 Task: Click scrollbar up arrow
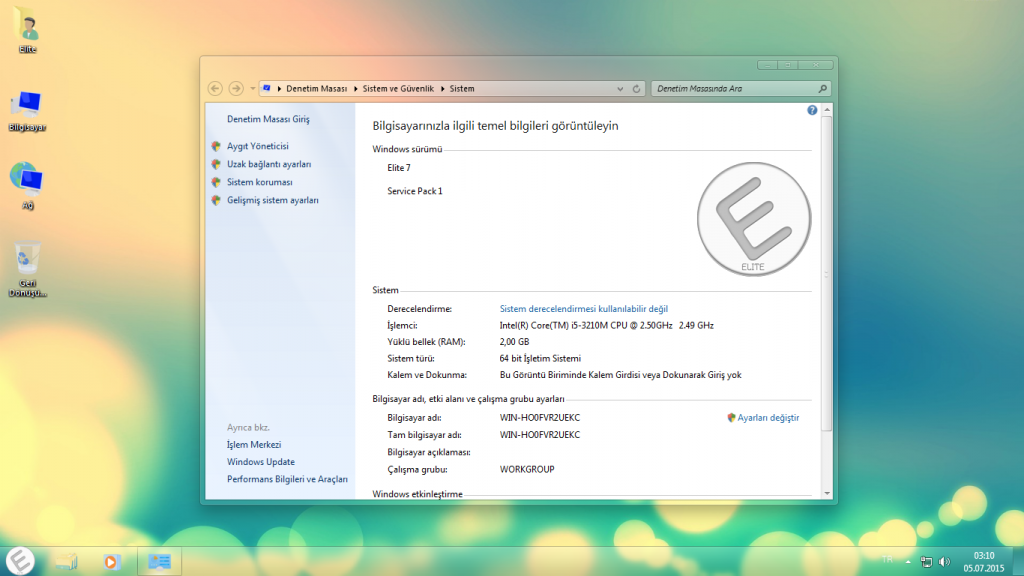click(x=827, y=110)
